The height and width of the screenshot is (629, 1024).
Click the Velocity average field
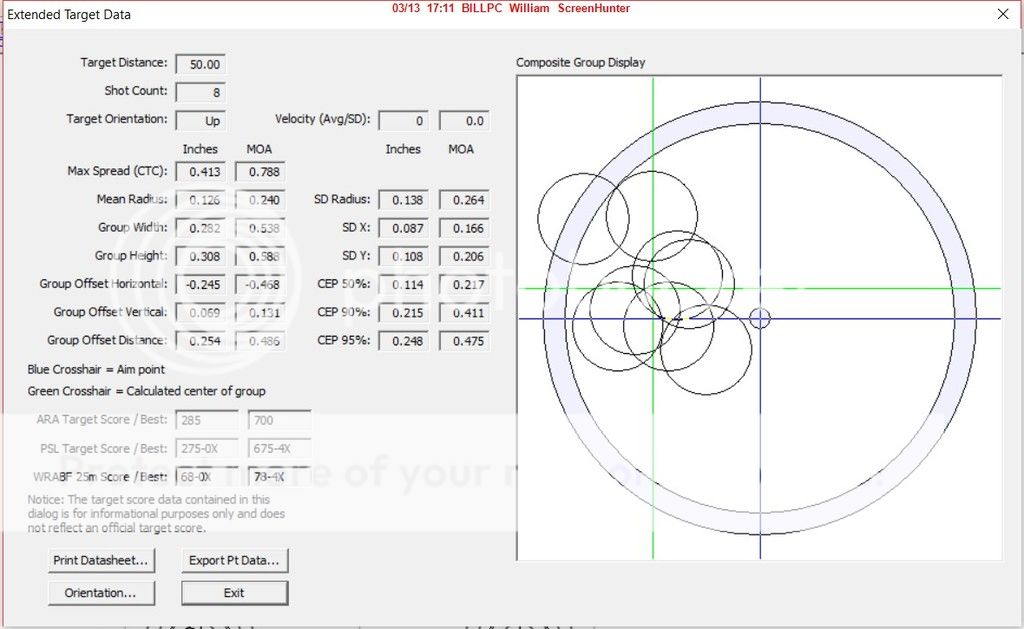[404, 121]
